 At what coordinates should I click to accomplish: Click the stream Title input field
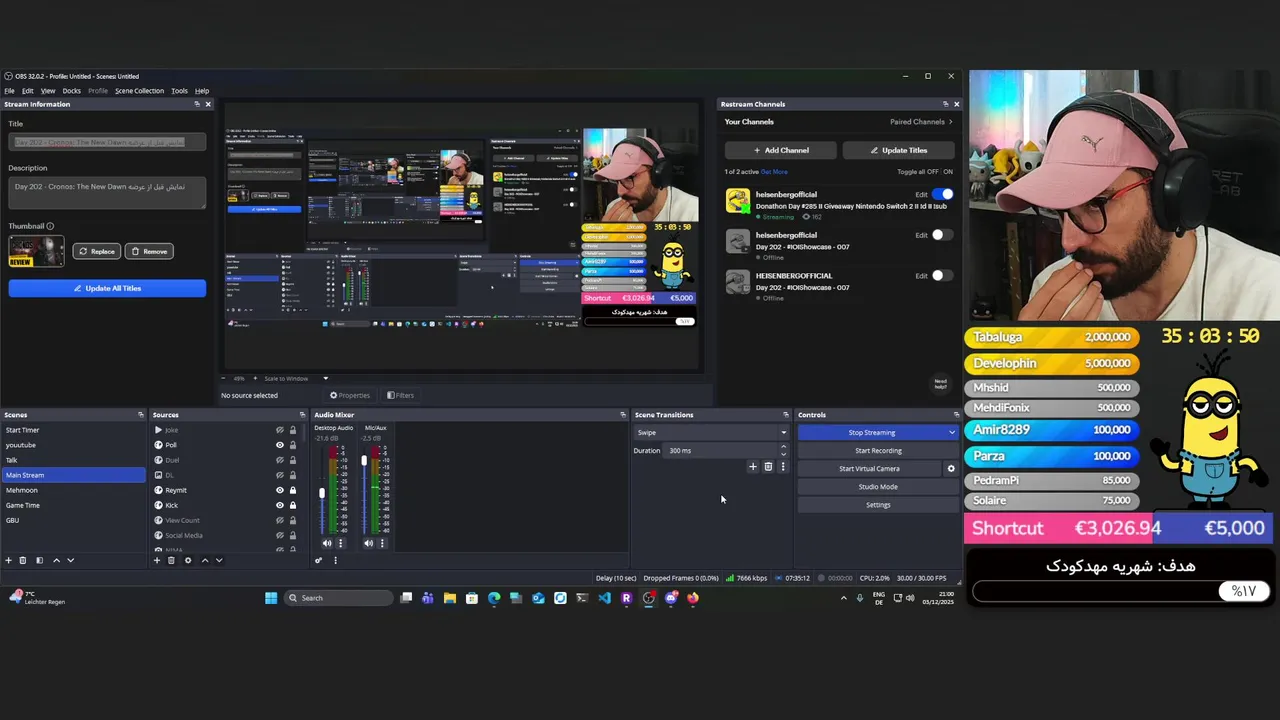click(x=107, y=143)
